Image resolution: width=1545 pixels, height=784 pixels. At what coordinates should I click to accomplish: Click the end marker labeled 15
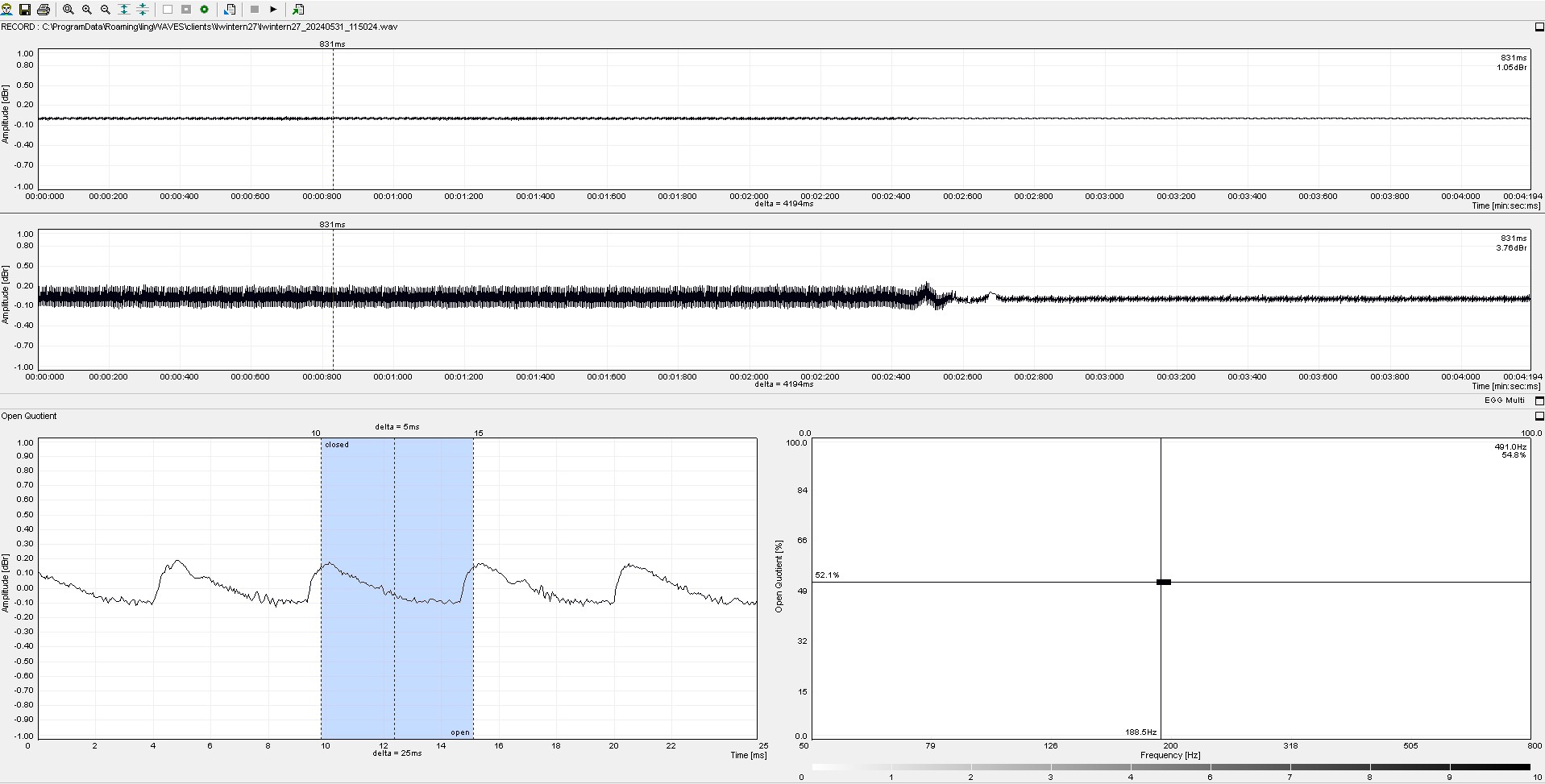pyautogui.click(x=479, y=433)
